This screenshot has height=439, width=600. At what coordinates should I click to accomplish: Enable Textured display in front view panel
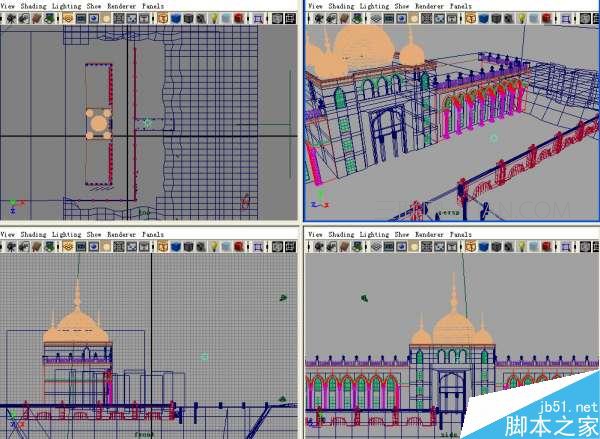click(201, 246)
